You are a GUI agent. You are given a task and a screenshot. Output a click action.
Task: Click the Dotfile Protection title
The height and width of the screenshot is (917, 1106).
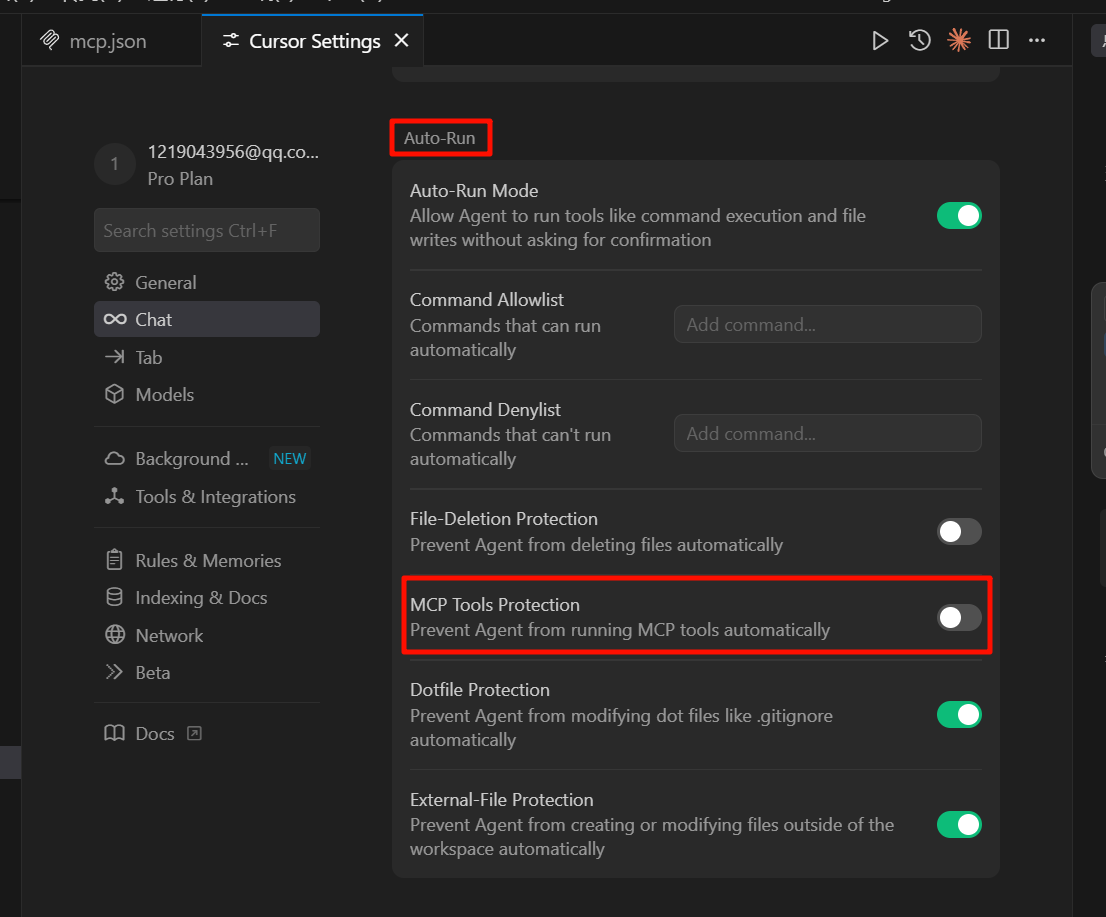(480, 690)
